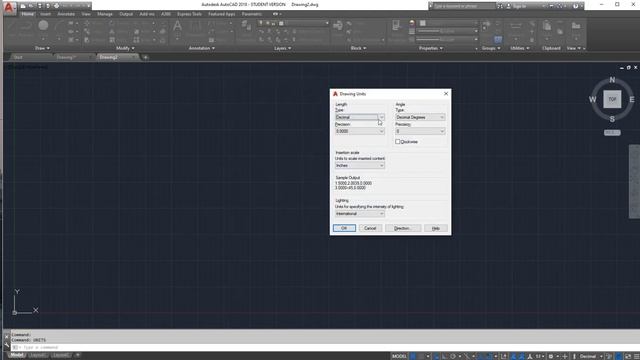This screenshot has height=360, width=640.
Task: Close the Drawing Units dialog
Action: 446,93
